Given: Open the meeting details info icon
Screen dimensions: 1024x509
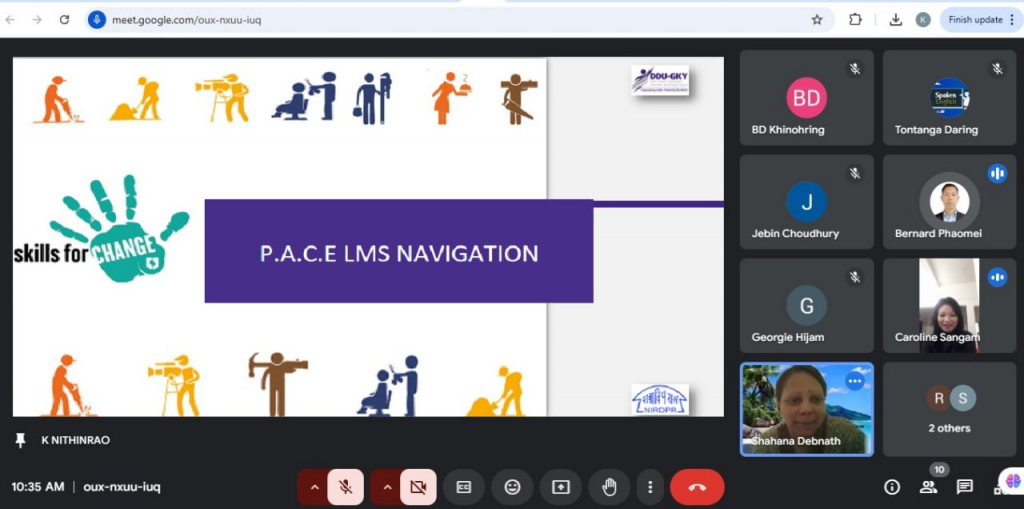Looking at the screenshot, I should pos(892,487).
